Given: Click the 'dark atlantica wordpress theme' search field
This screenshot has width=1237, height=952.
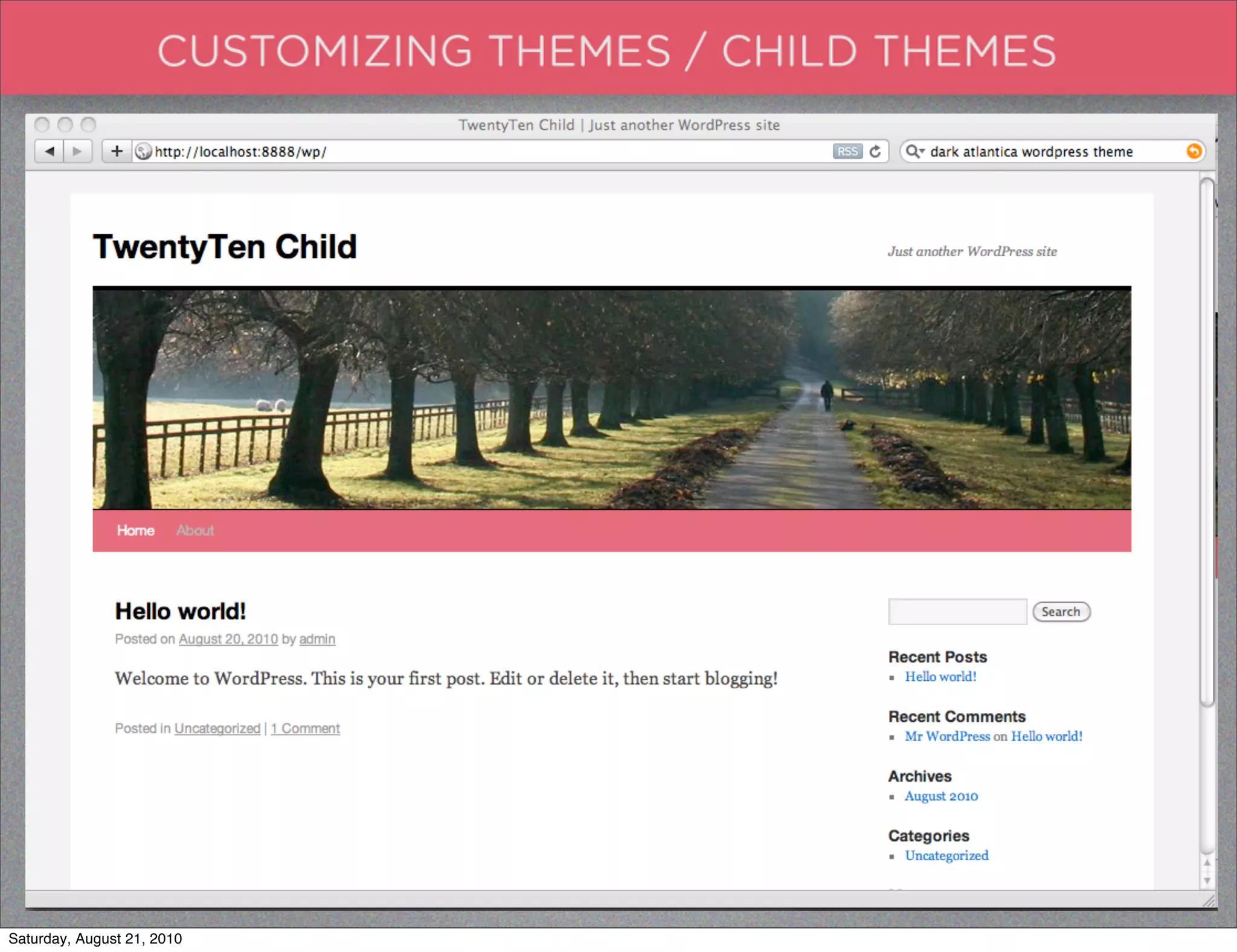Looking at the screenshot, I should coord(1052,151).
